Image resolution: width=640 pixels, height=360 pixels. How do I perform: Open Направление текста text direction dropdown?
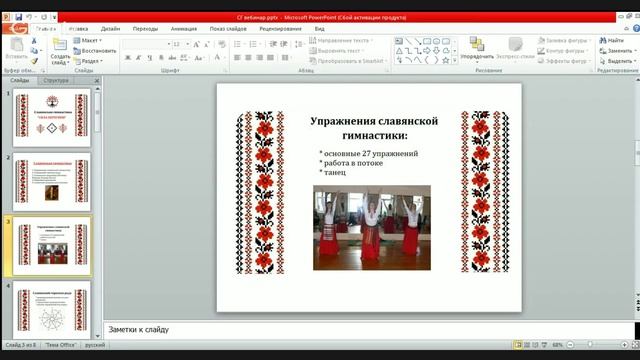pos(341,40)
